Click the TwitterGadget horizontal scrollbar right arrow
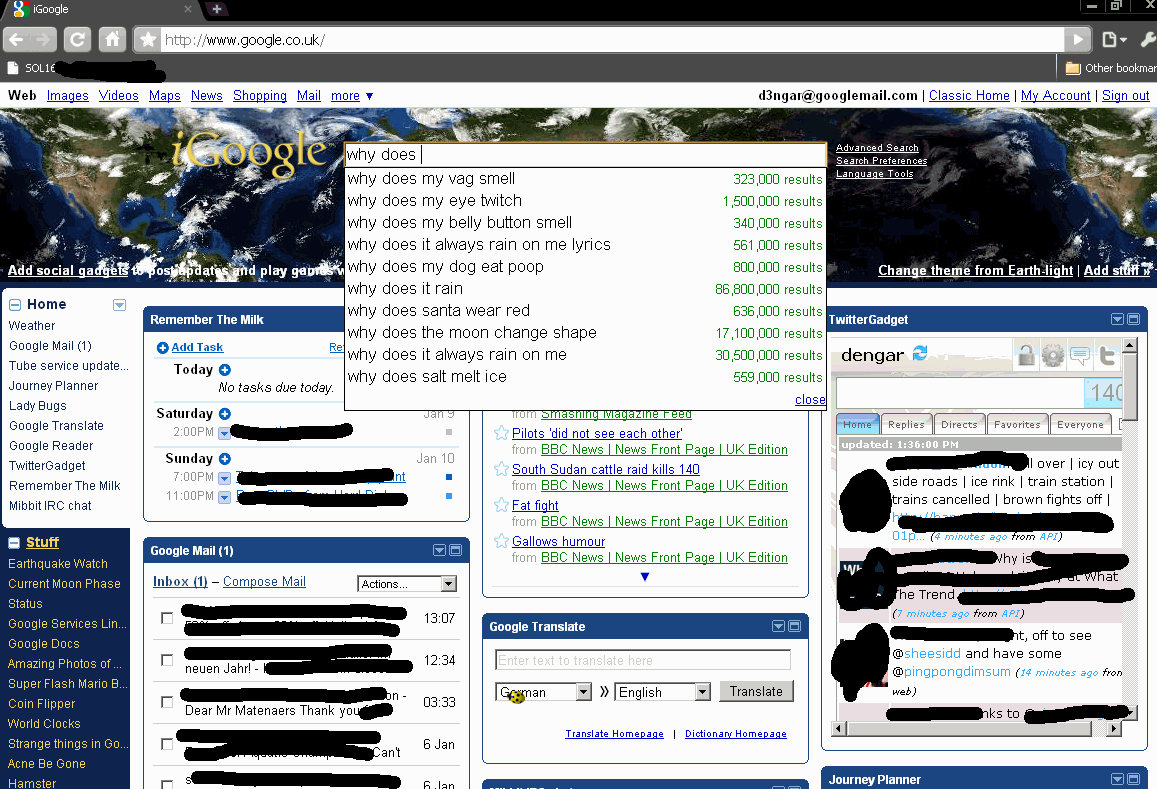Viewport: 1157px width, 789px height. [x=1115, y=728]
